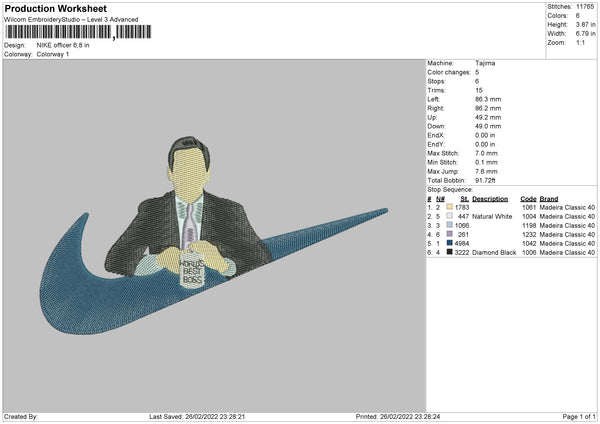Click the Max Stitch value 7.0 mm

pos(486,153)
